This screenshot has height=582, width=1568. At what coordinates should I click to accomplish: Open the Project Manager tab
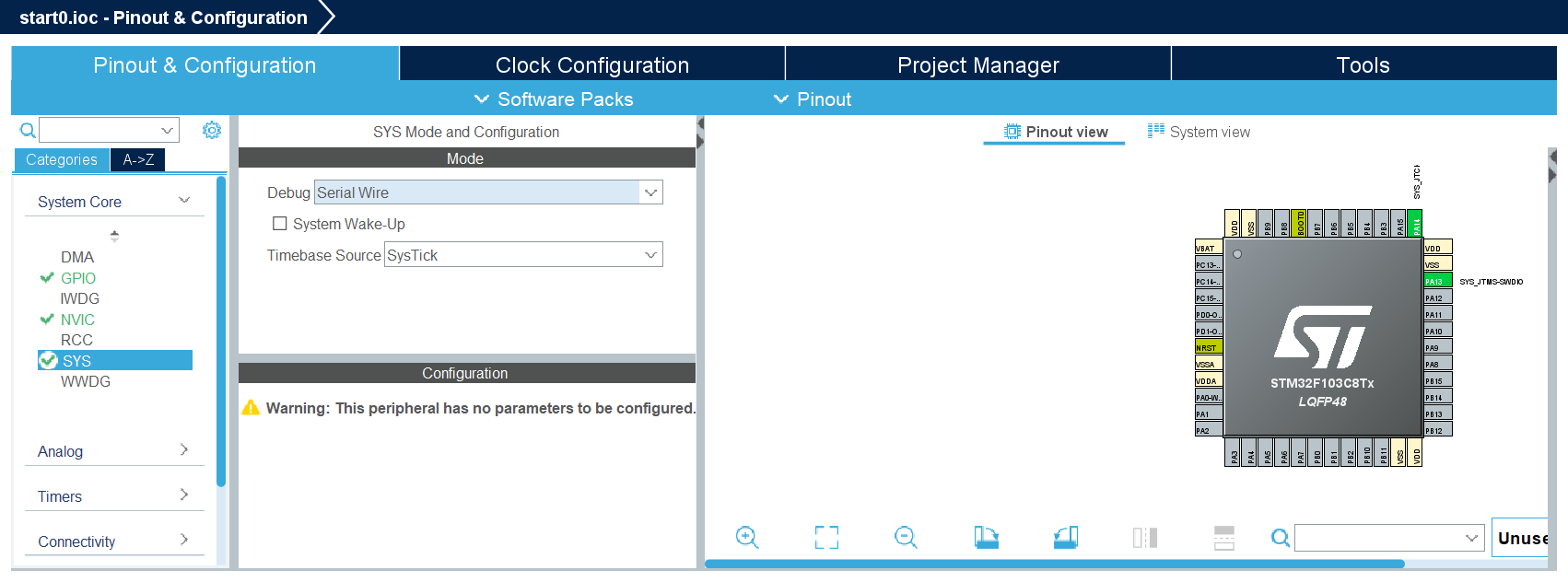point(978,64)
